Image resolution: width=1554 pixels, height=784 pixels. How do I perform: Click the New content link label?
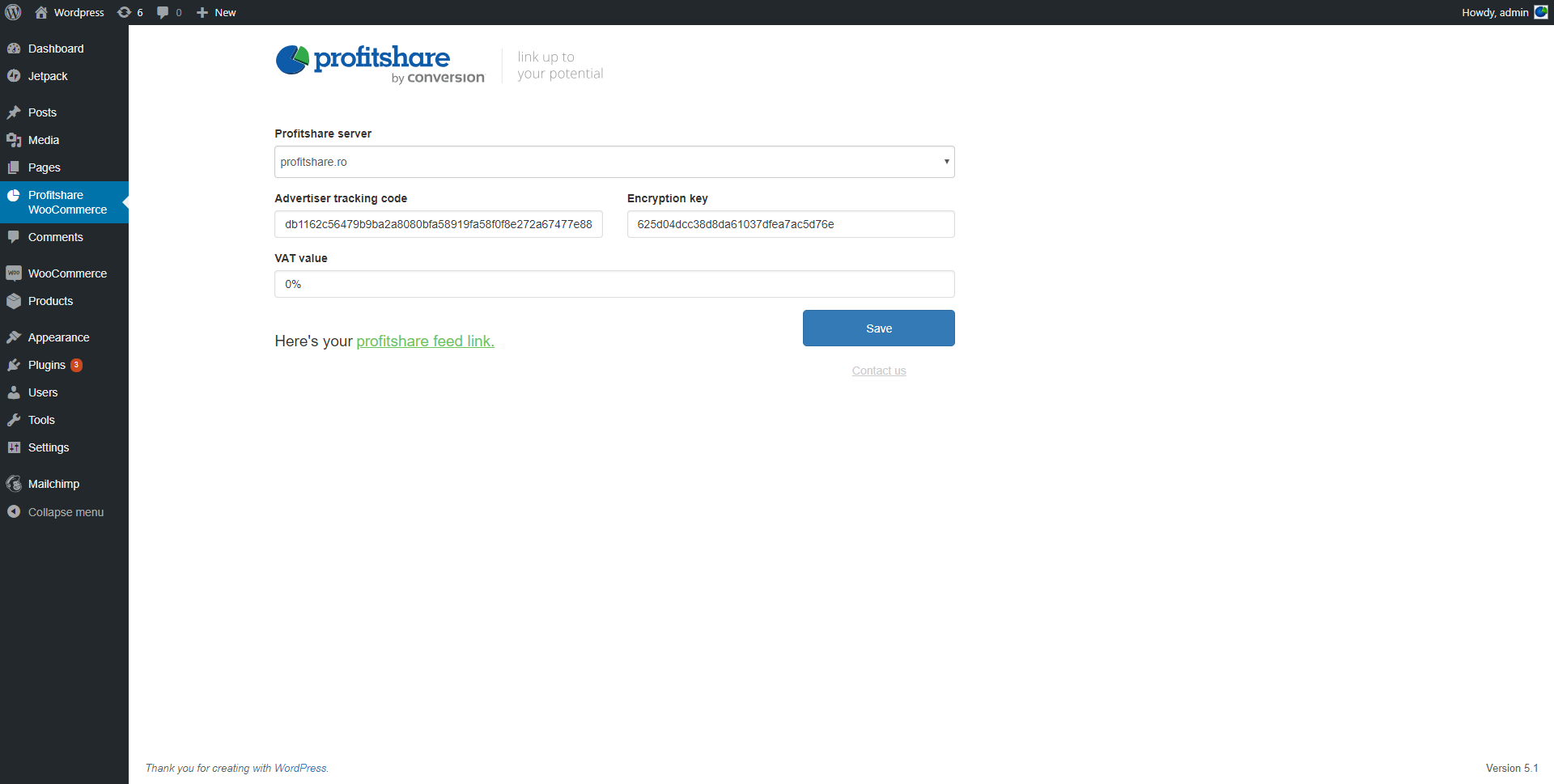click(x=225, y=12)
